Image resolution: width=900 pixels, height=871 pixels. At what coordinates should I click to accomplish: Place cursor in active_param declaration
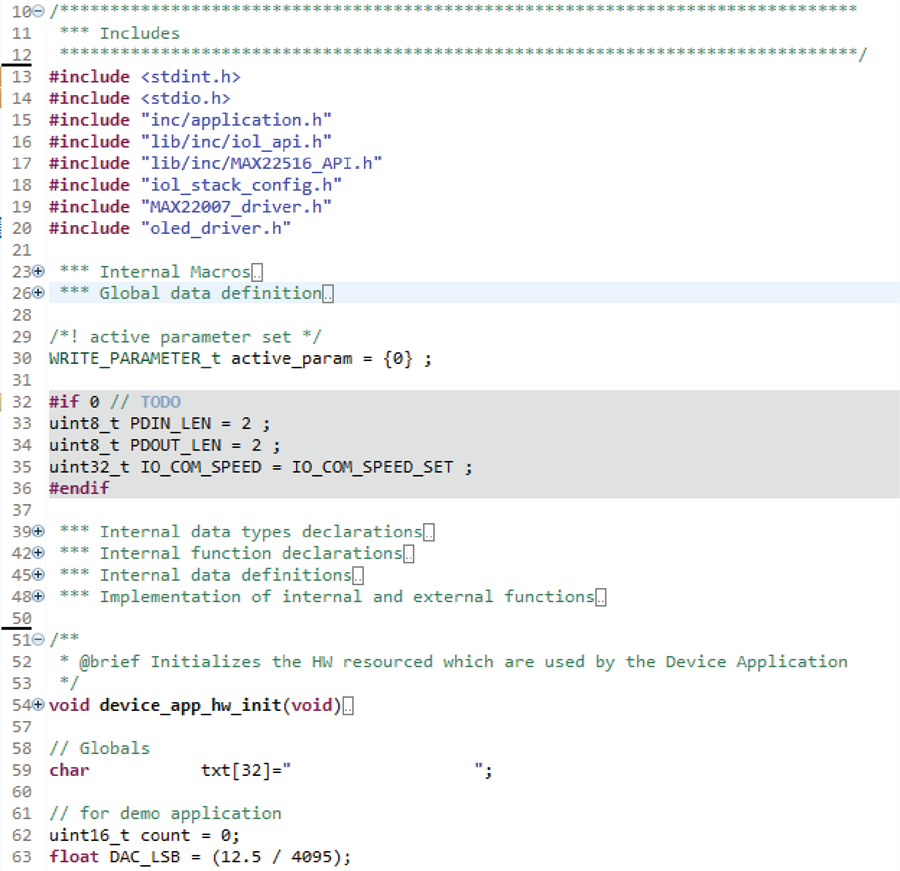(292, 359)
